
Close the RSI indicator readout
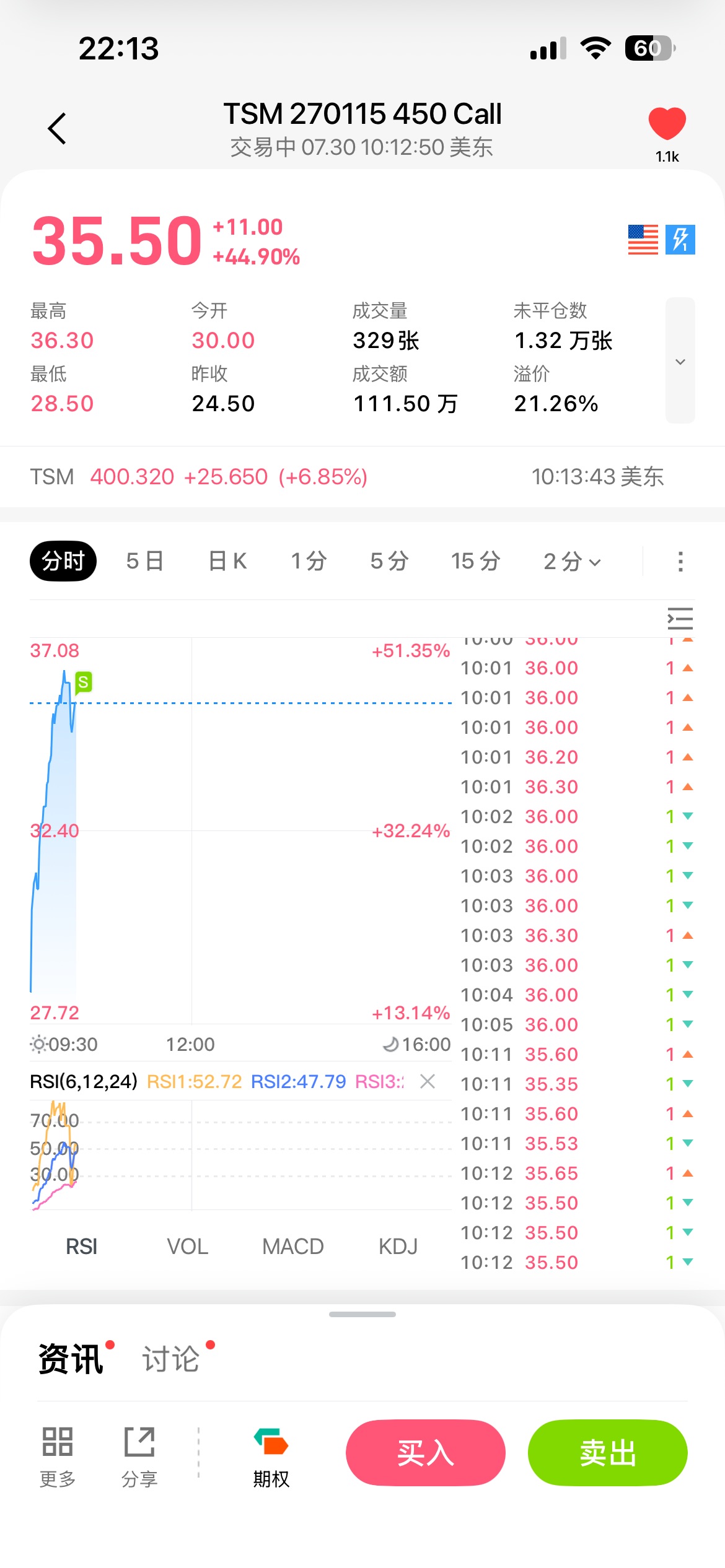pos(428,1081)
